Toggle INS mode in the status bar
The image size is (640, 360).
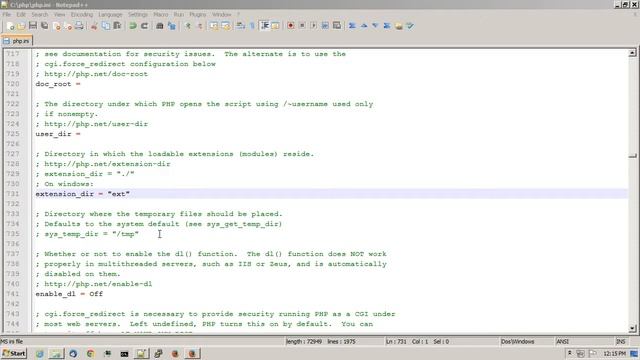620,341
